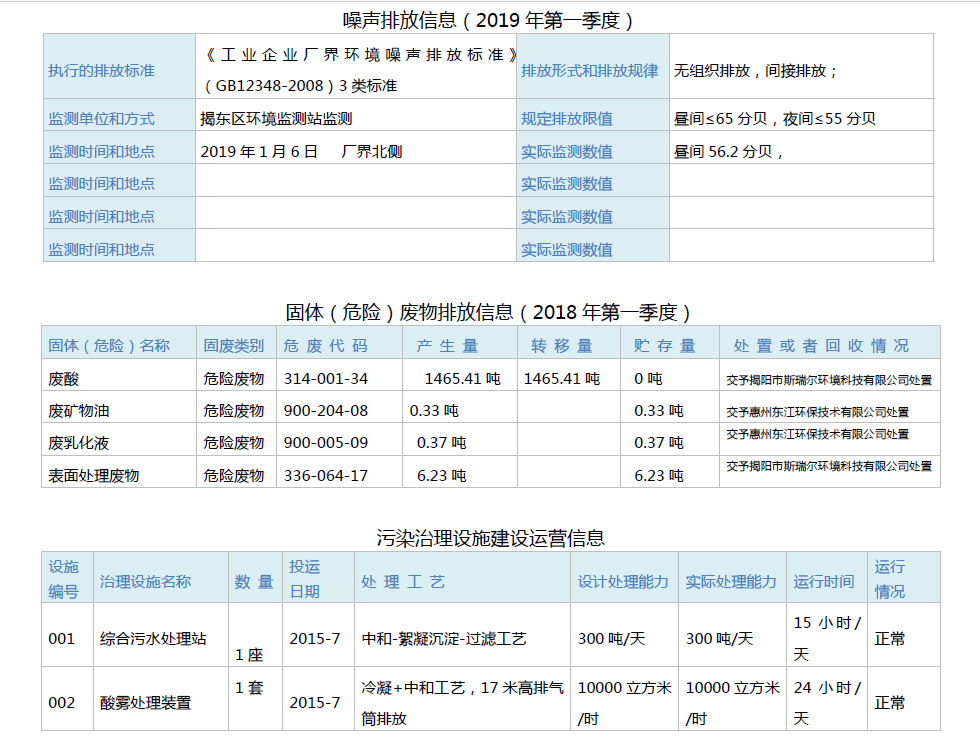980x743 pixels.
Task: Click the quantity 1座
Action: pos(249,655)
